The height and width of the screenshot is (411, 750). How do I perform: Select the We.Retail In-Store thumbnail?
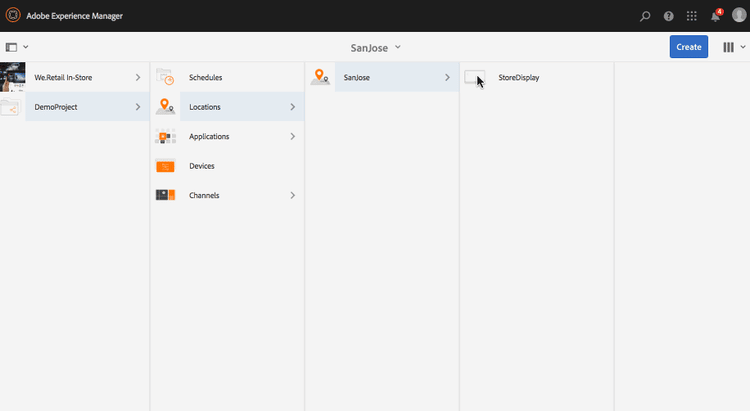pos(12,77)
